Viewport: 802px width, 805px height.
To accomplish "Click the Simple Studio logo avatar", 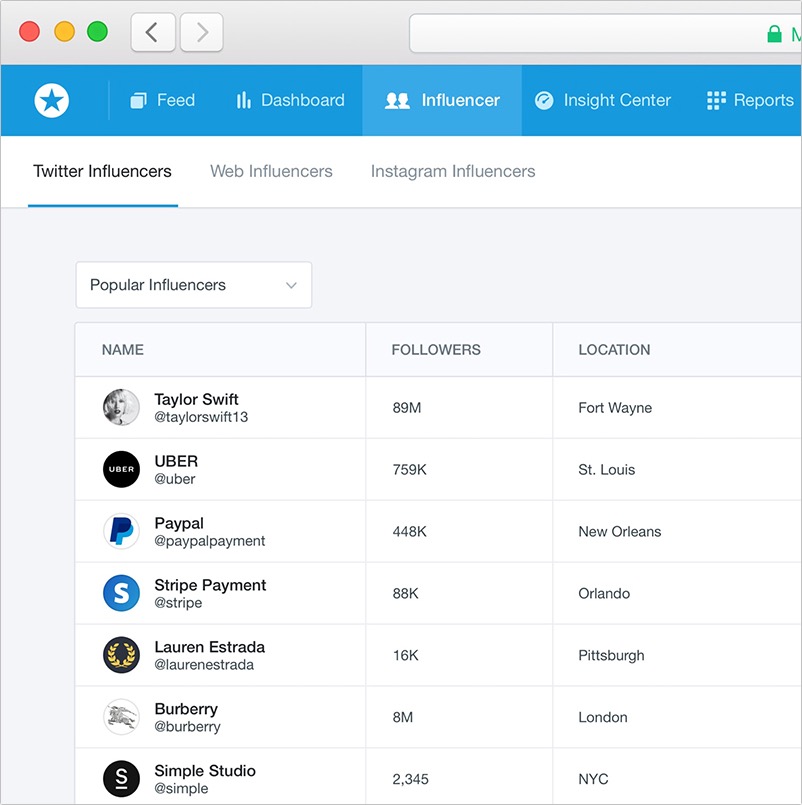I will tap(121, 779).
